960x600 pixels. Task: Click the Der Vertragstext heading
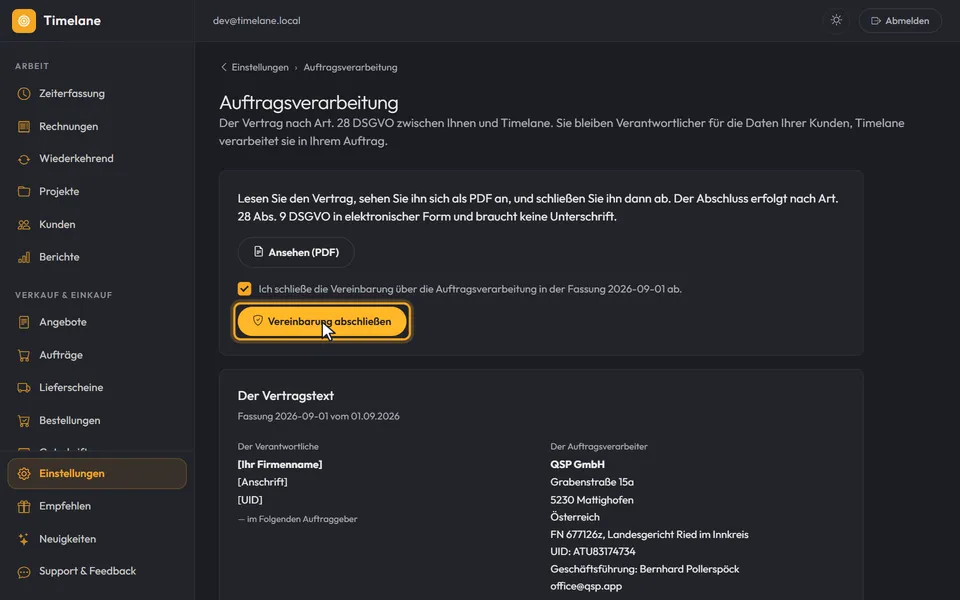click(286, 396)
